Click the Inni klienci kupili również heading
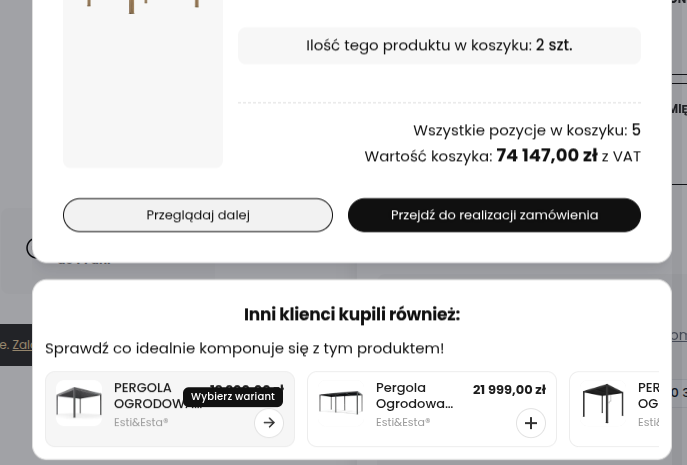687x465 pixels. tap(352, 315)
